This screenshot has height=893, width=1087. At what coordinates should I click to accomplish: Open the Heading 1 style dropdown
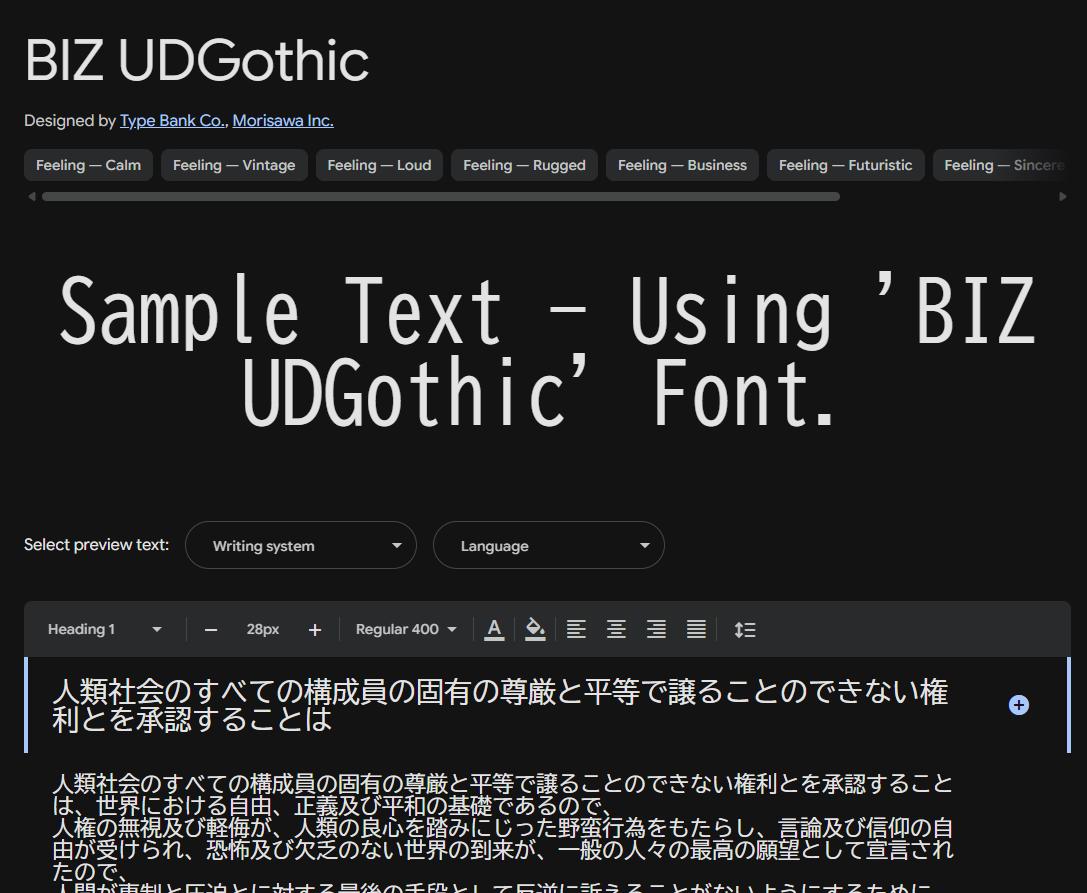click(x=105, y=630)
